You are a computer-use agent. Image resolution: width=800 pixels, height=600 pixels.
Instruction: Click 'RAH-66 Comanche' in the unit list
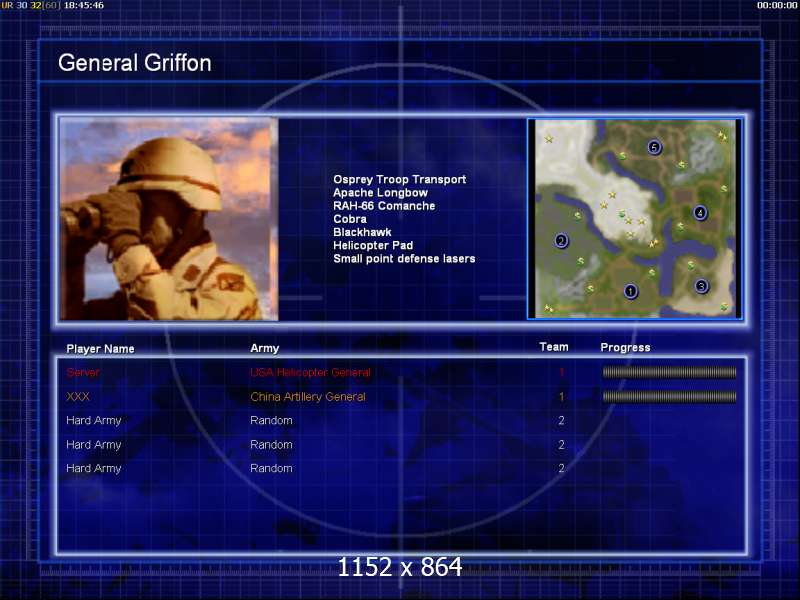pyautogui.click(x=384, y=206)
